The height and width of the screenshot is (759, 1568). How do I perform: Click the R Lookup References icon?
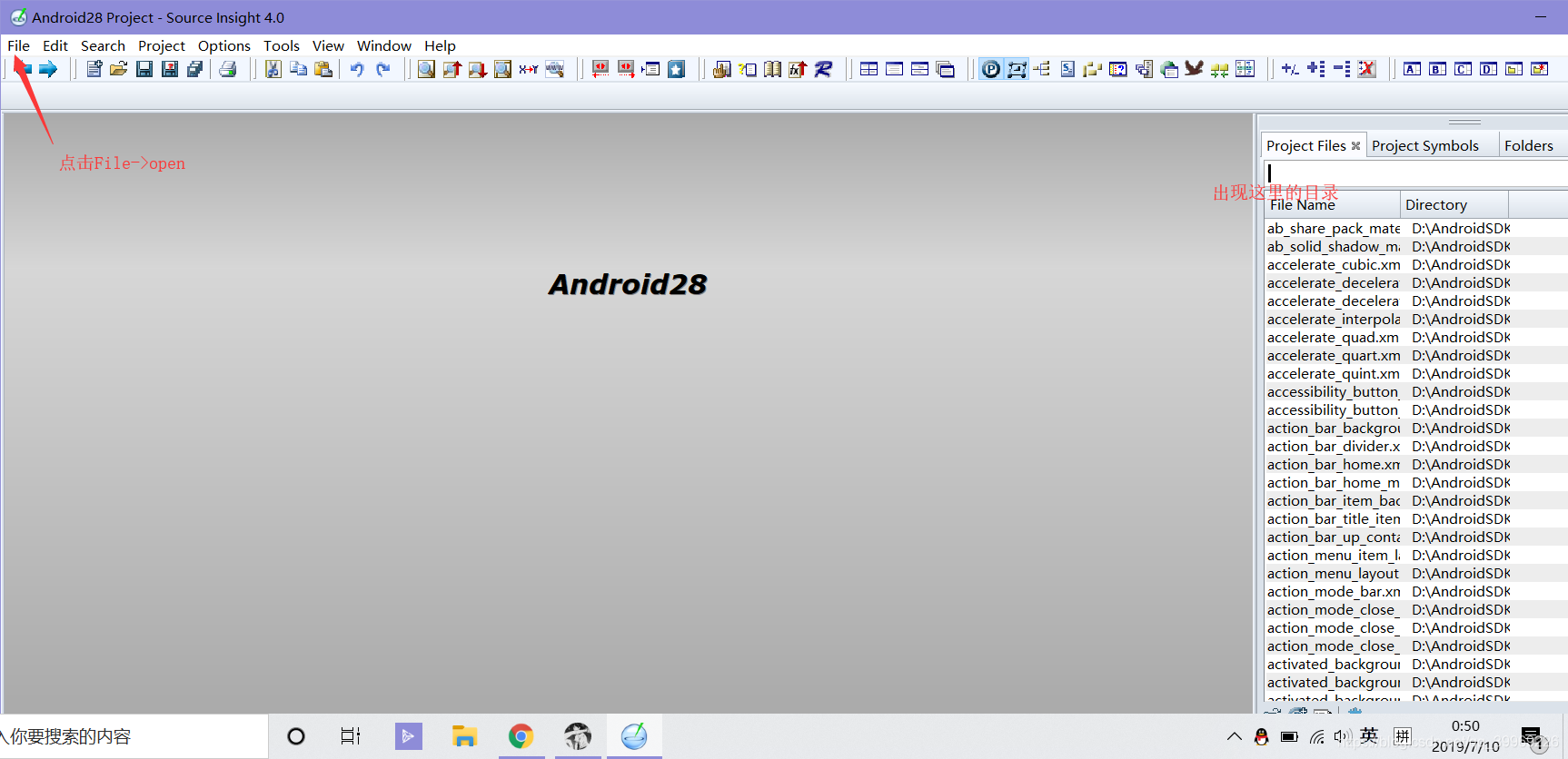click(824, 69)
